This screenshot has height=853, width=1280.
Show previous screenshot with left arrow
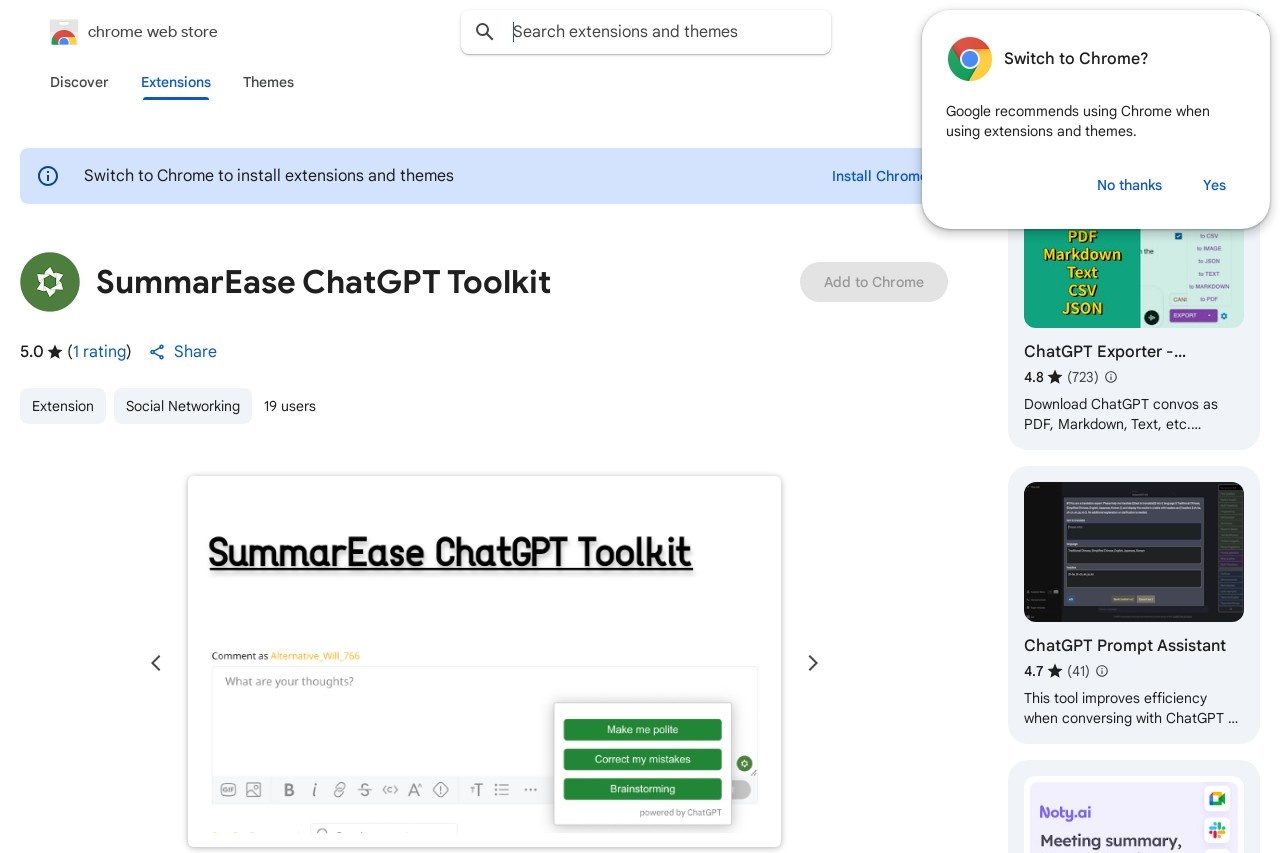tap(156, 663)
